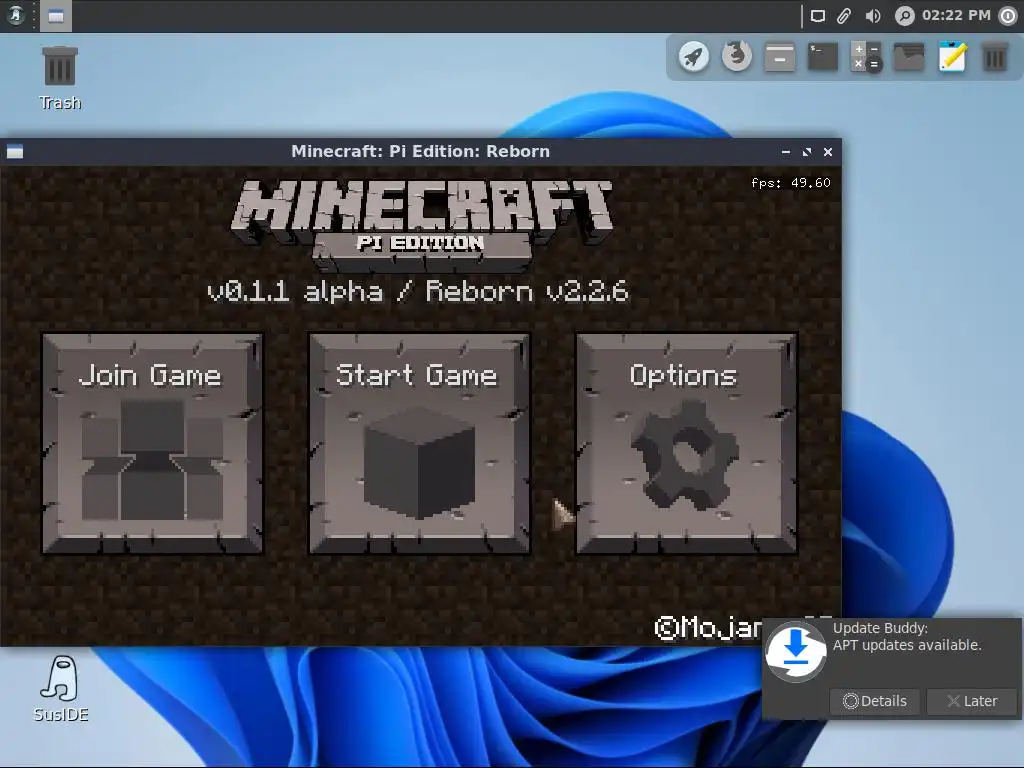Screen dimensions: 1024x768
Task: Open the Trash desktop icon
Action: [60, 78]
